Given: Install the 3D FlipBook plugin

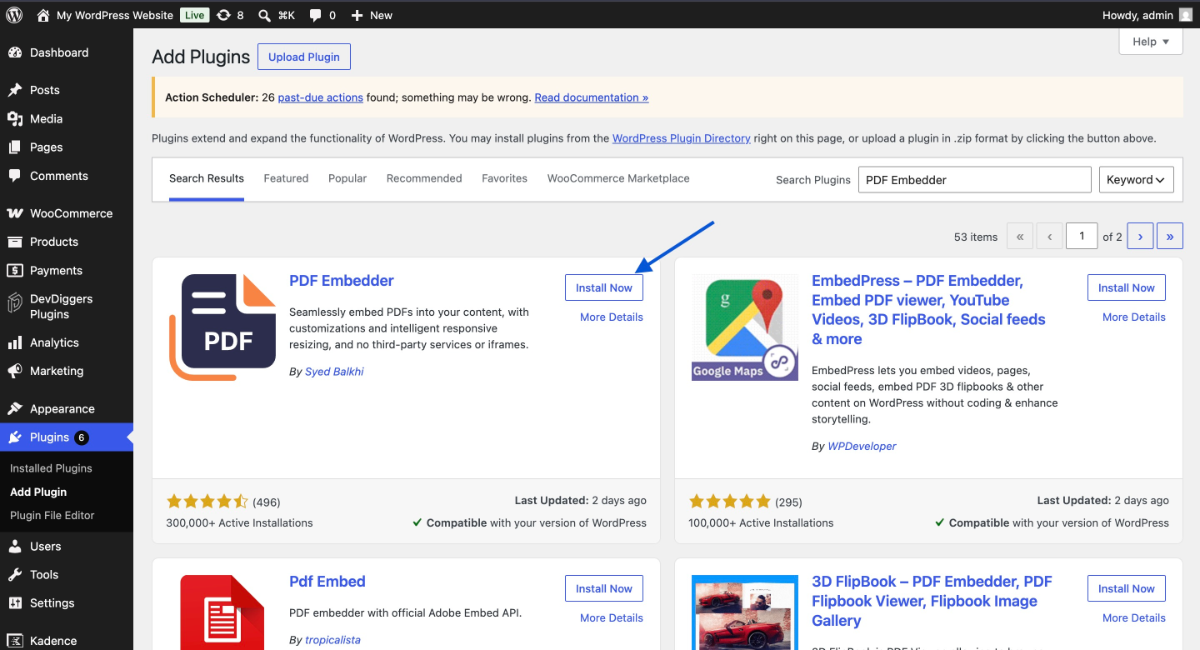Looking at the screenshot, I should click(1126, 589).
